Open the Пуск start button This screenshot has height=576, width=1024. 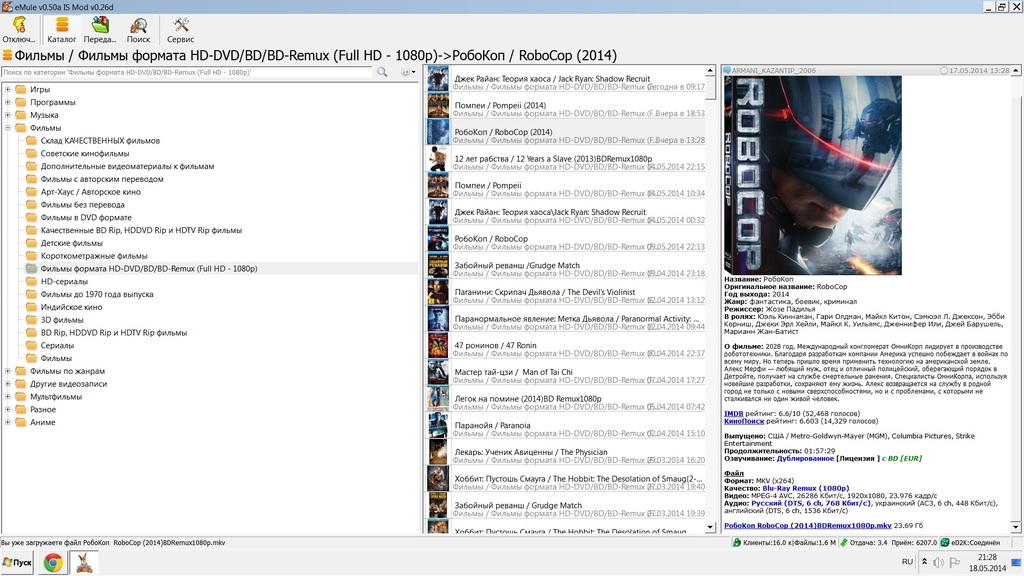pyautogui.click(x=18, y=562)
